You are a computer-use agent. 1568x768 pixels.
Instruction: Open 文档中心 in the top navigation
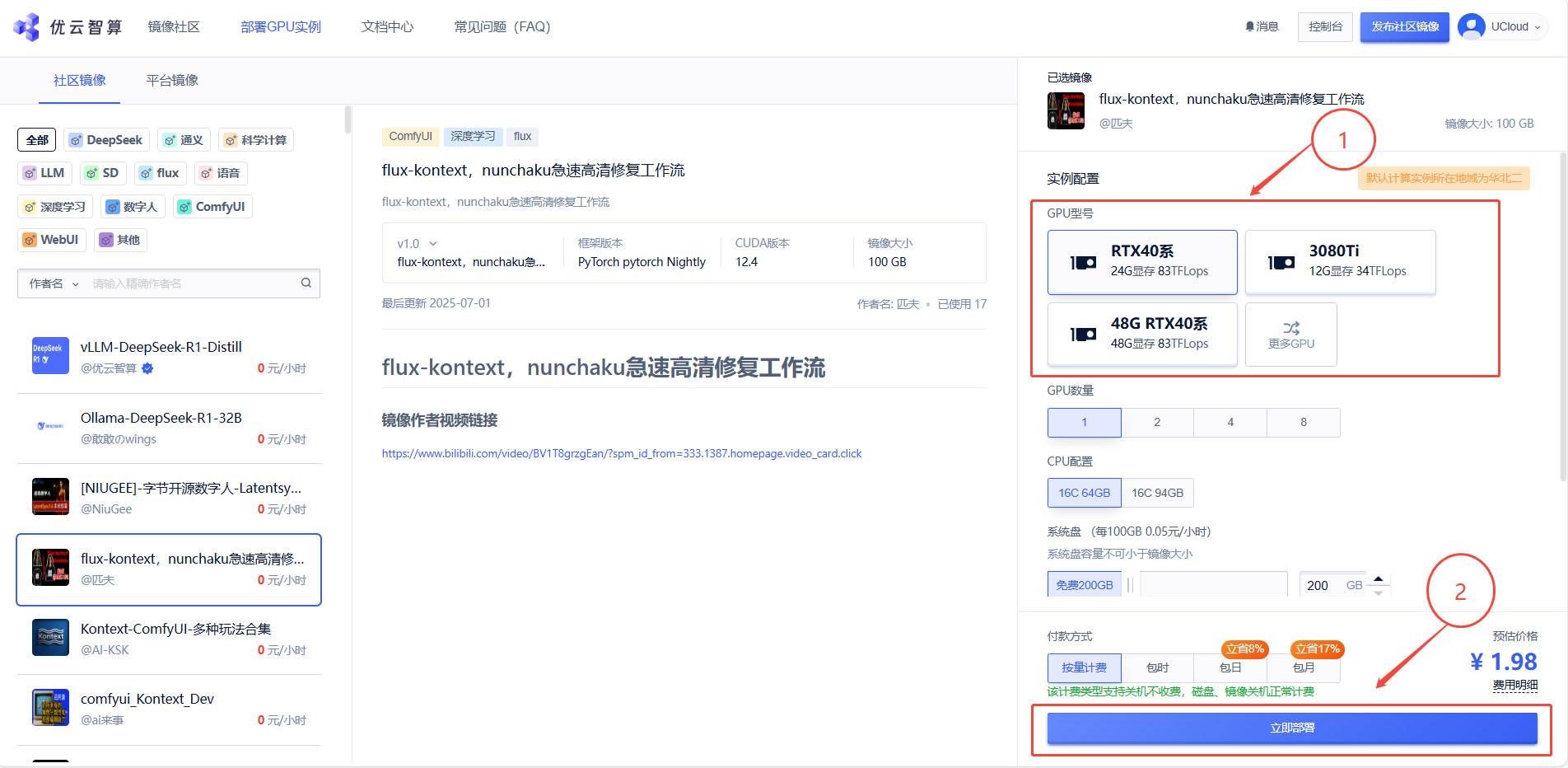(388, 26)
